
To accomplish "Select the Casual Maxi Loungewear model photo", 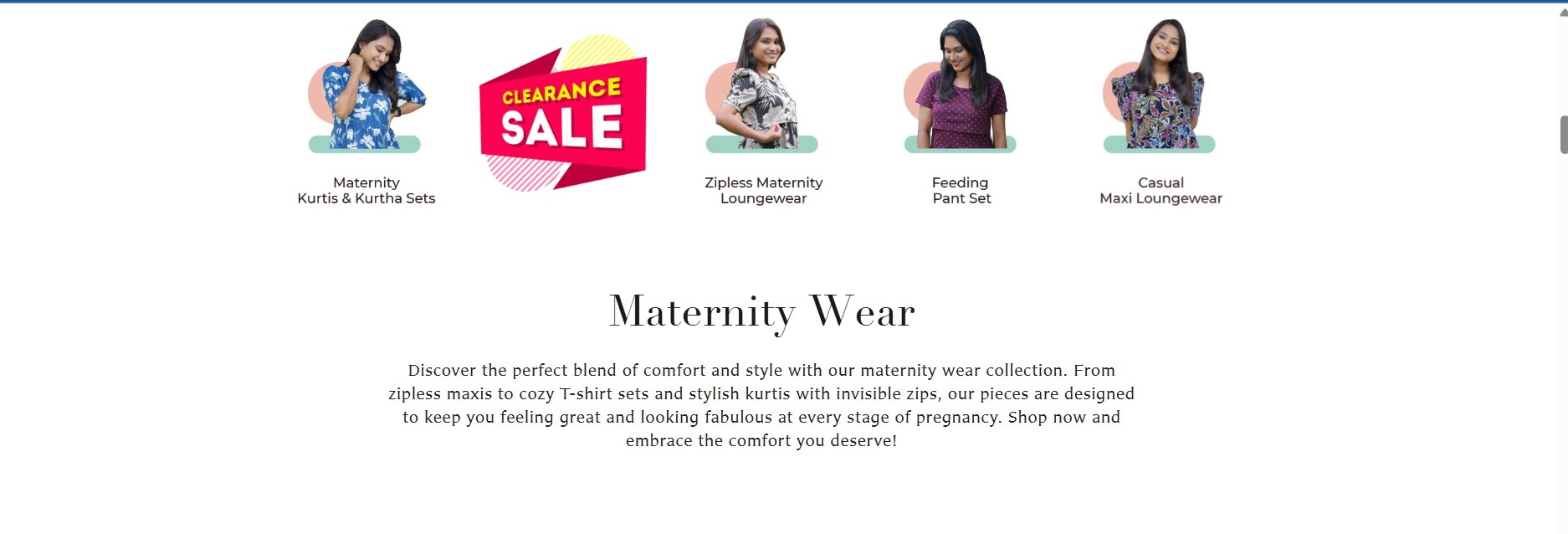I will click(x=1161, y=84).
